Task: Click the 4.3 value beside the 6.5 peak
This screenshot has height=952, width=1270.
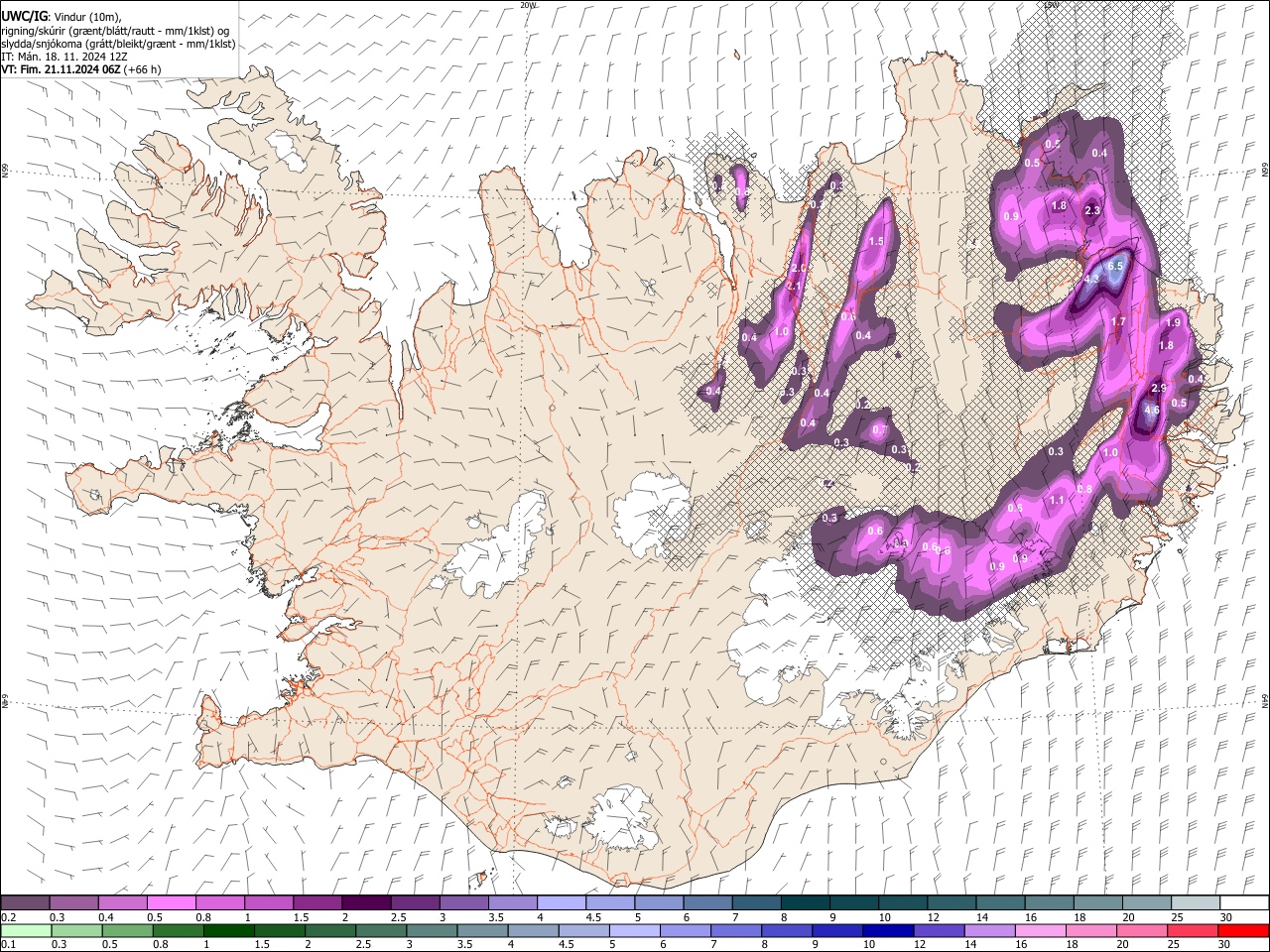Action: (x=1091, y=280)
